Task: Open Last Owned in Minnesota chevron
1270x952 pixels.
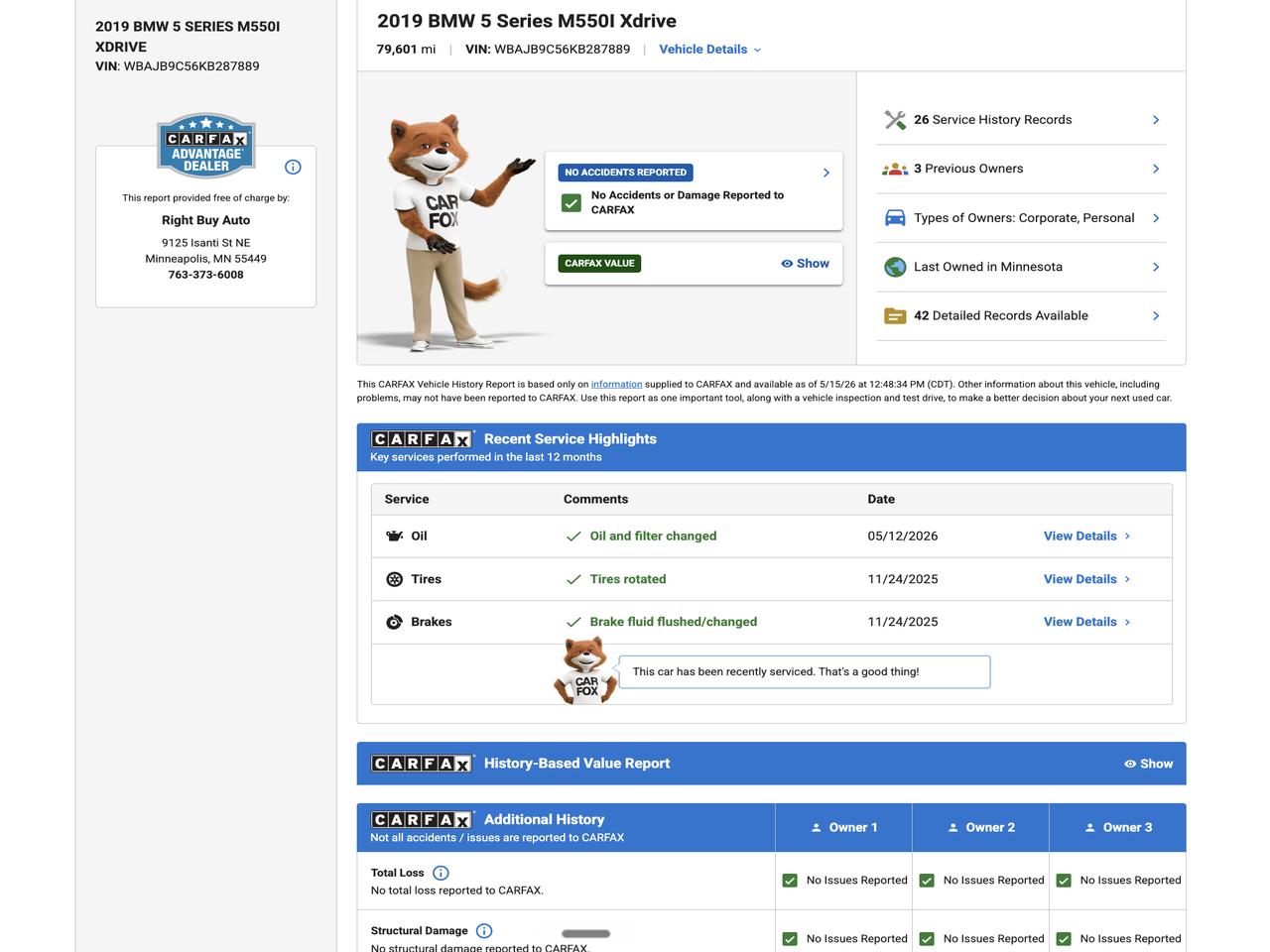Action: click(1156, 267)
